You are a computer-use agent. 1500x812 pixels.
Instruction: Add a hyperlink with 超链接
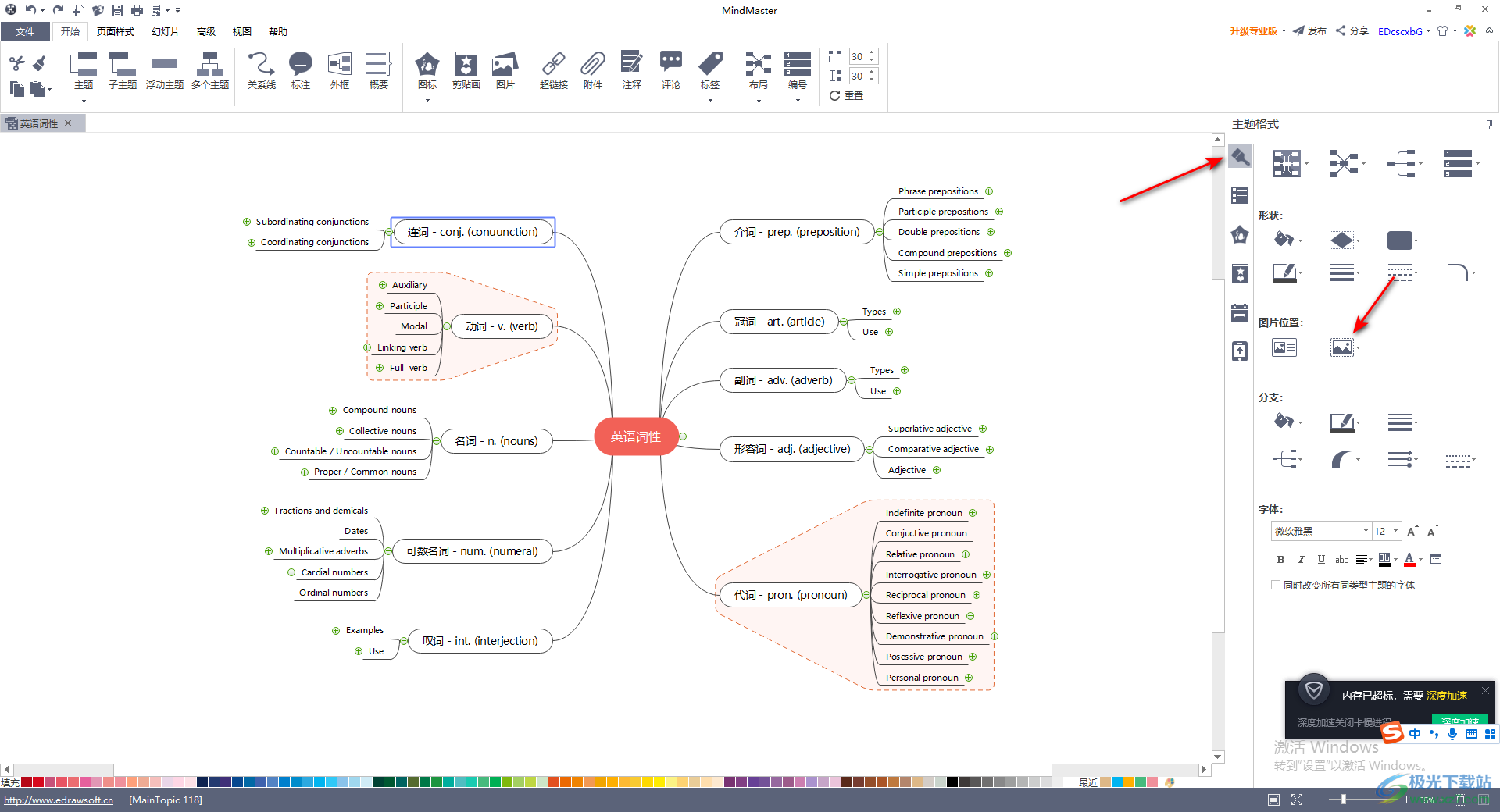554,70
